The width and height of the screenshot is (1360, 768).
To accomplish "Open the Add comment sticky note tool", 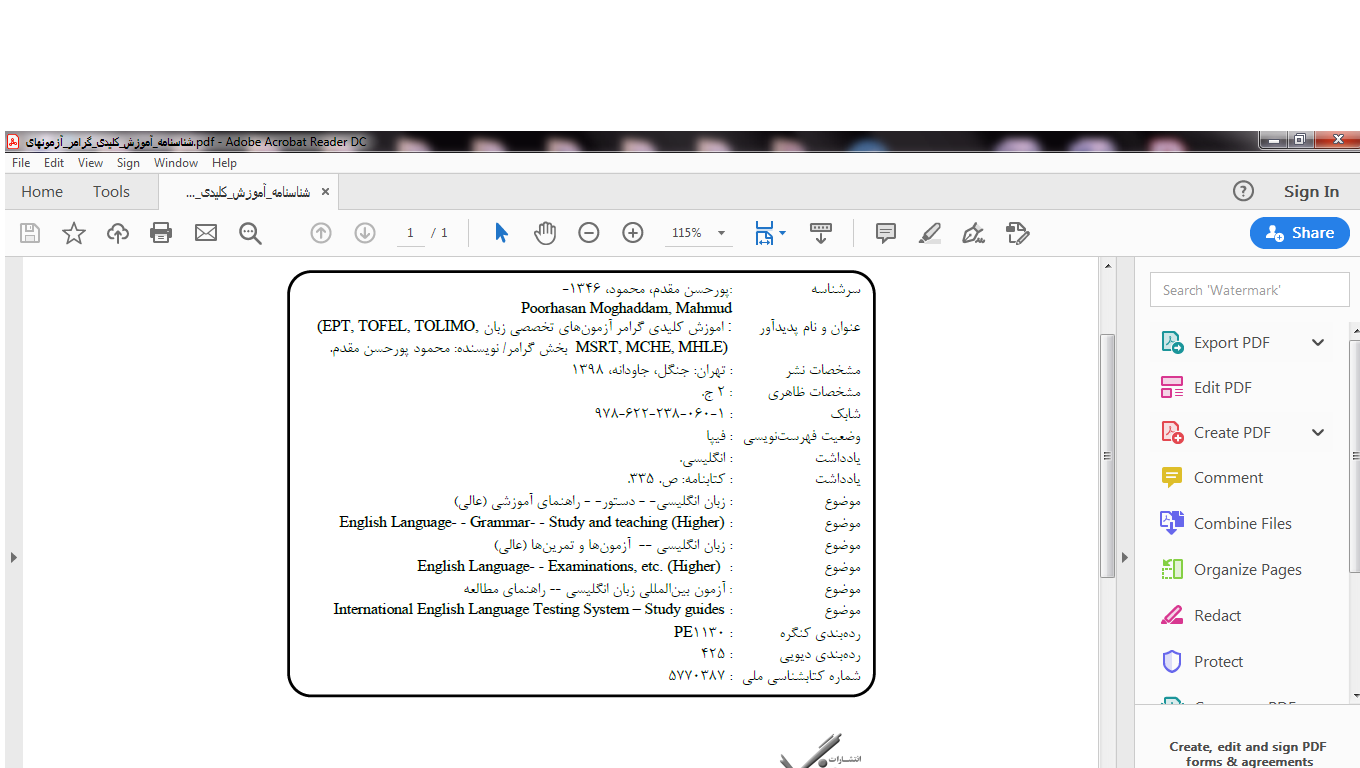I will (885, 233).
